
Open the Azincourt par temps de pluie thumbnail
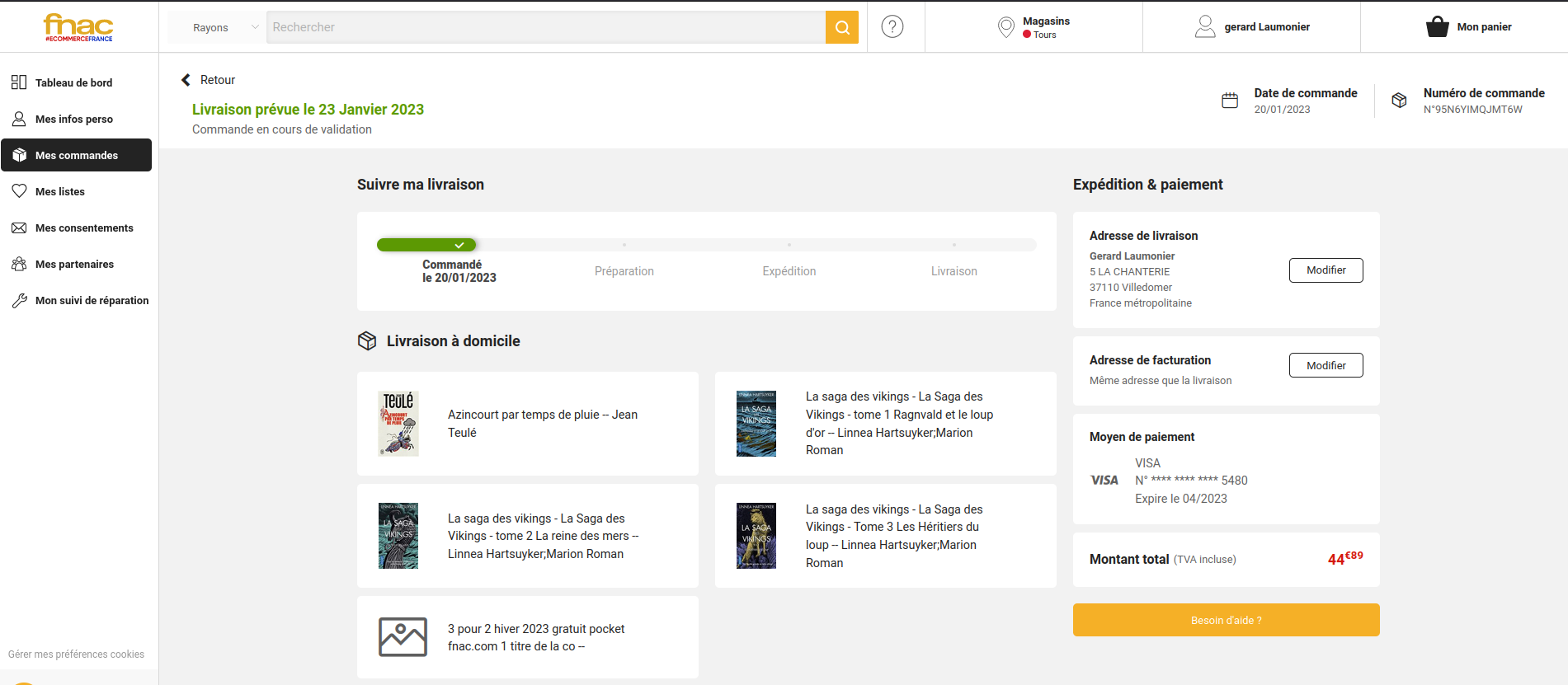pos(398,424)
